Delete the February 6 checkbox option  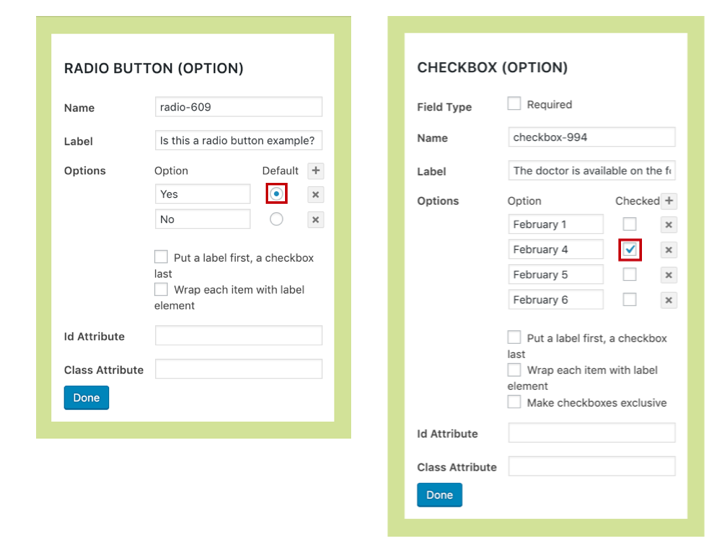pos(669,300)
